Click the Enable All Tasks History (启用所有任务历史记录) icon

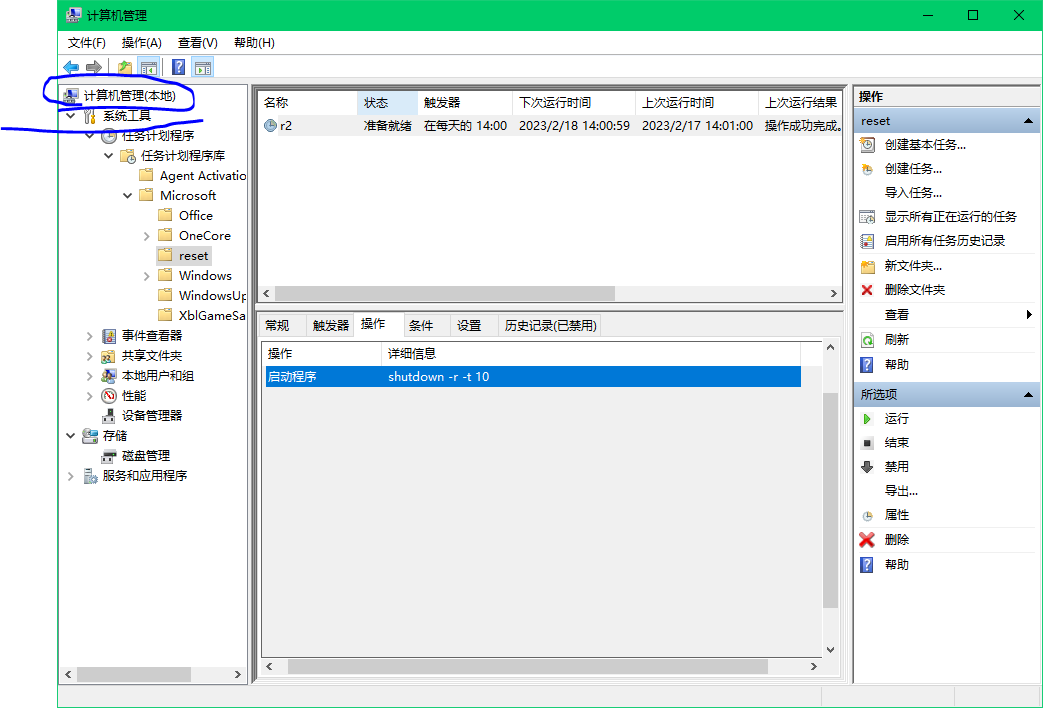(867, 241)
